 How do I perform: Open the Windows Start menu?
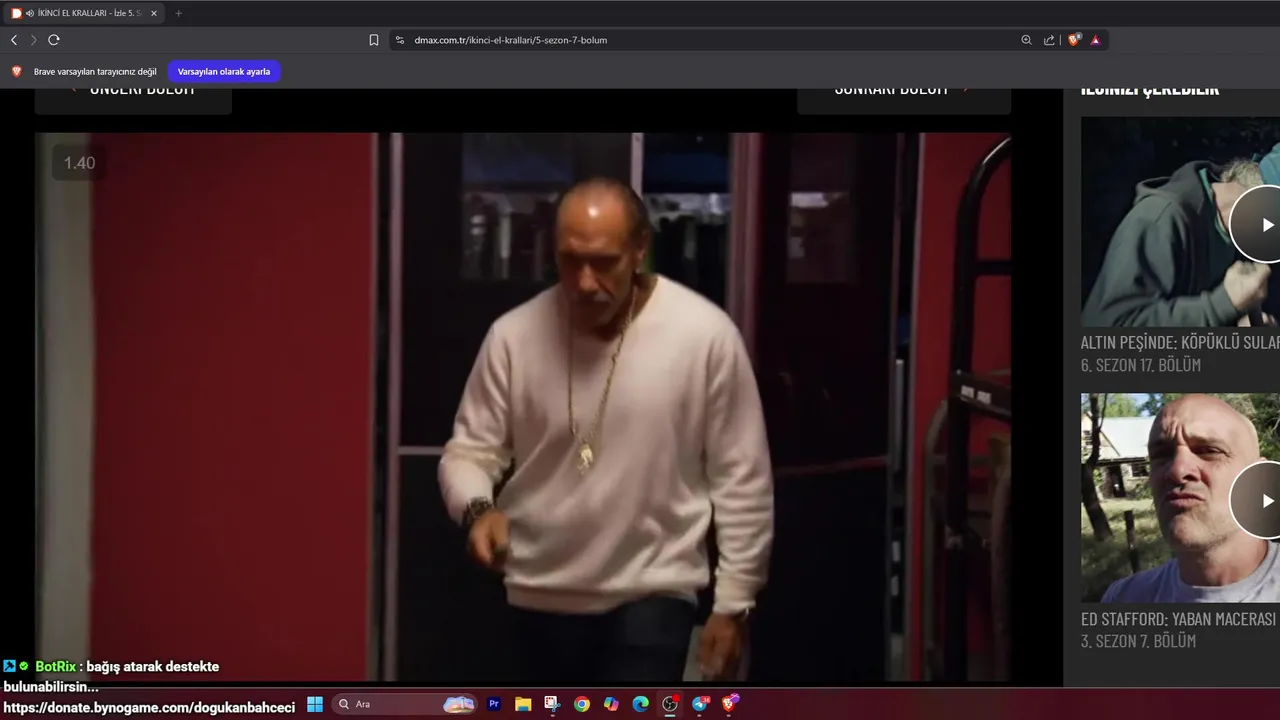tap(315, 704)
